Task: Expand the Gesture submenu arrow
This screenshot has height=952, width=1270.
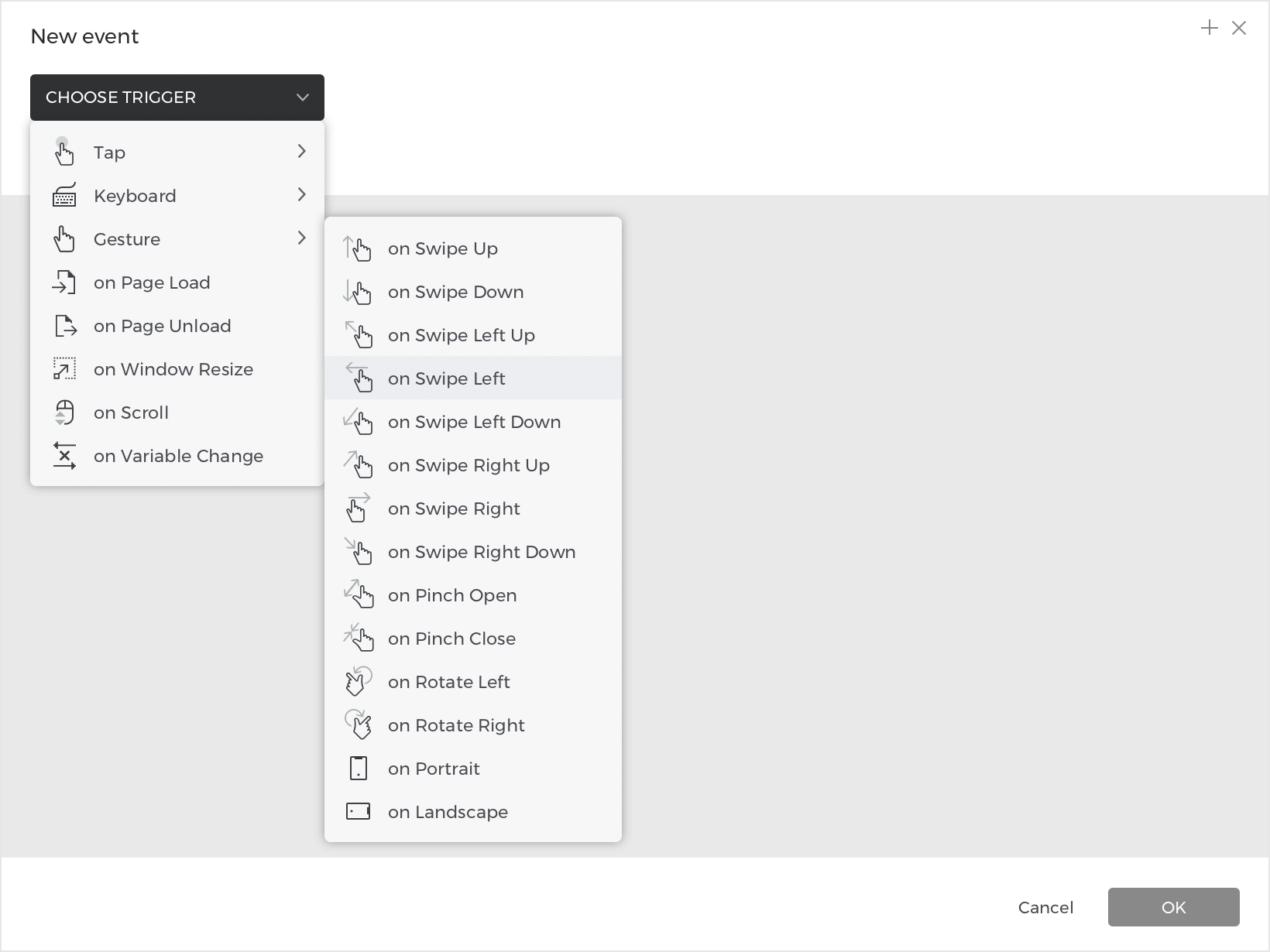Action: point(302,238)
